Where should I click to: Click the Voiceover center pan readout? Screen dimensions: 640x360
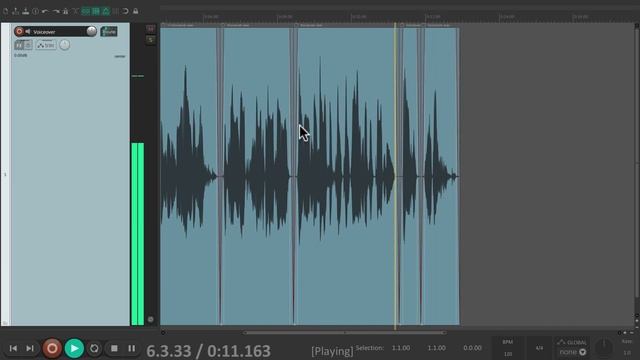click(120, 56)
